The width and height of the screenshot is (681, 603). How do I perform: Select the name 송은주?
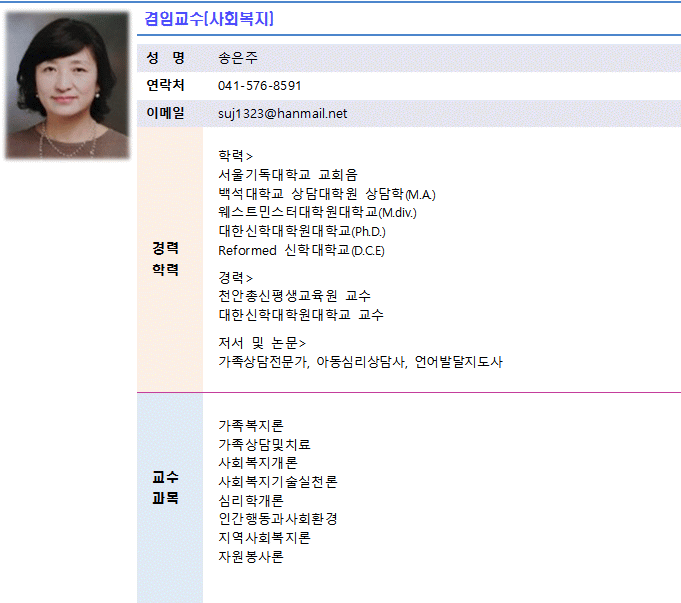coord(238,58)
